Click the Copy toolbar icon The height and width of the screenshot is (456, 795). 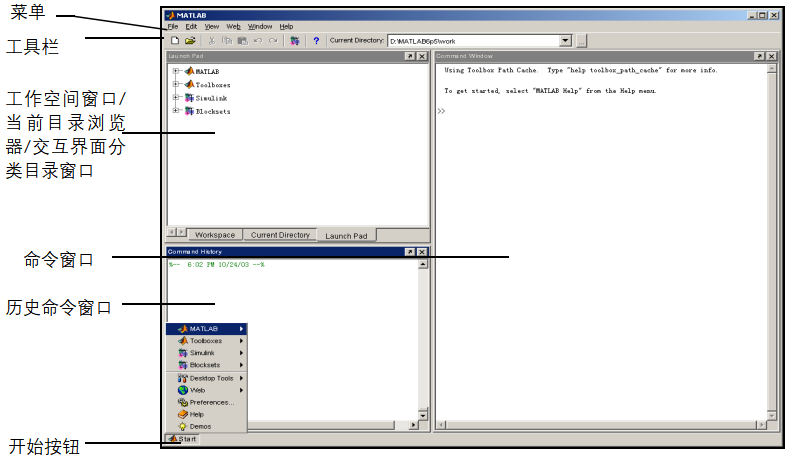tap(227, 41)
